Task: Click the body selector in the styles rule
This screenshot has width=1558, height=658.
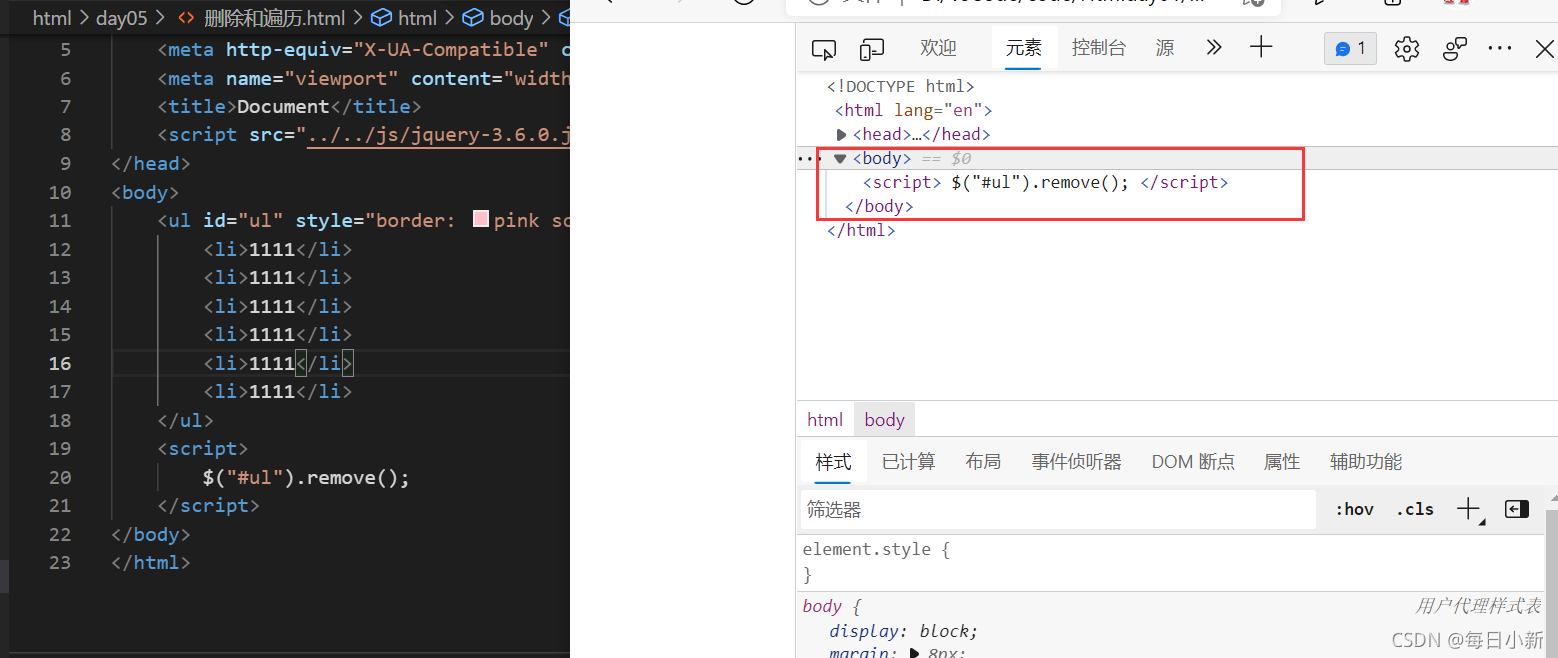Action: 822,607
